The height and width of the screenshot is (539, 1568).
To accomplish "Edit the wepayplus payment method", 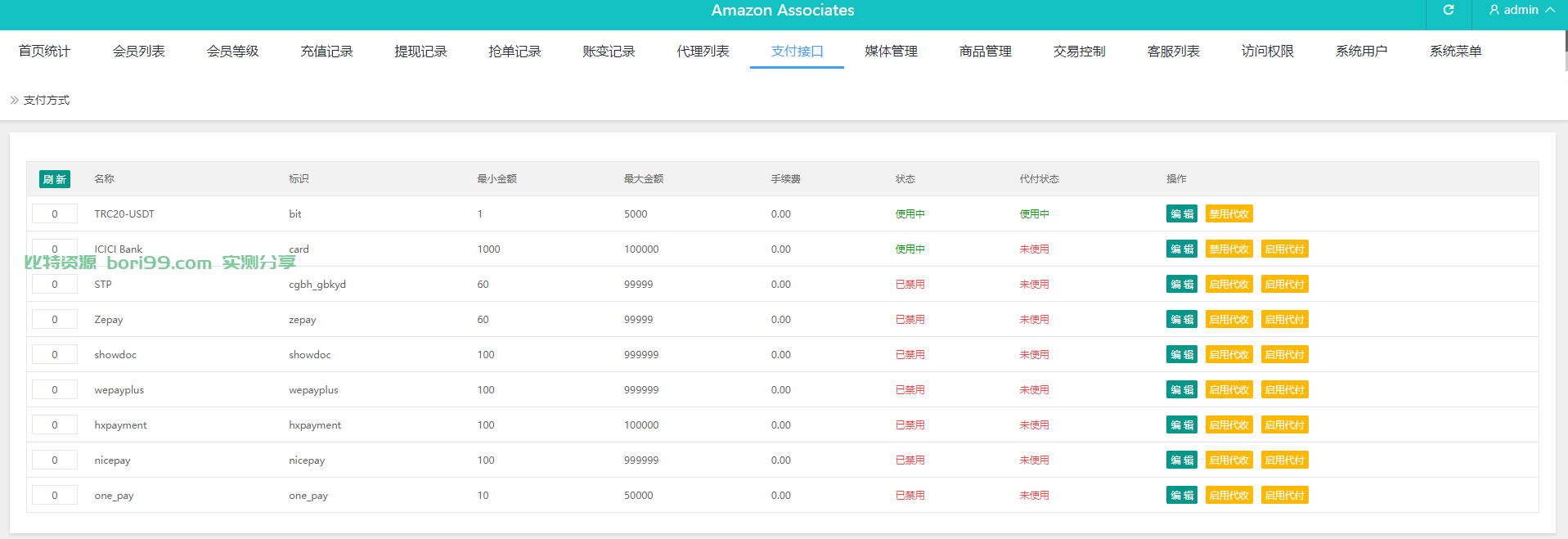I will coord(1182,389).
